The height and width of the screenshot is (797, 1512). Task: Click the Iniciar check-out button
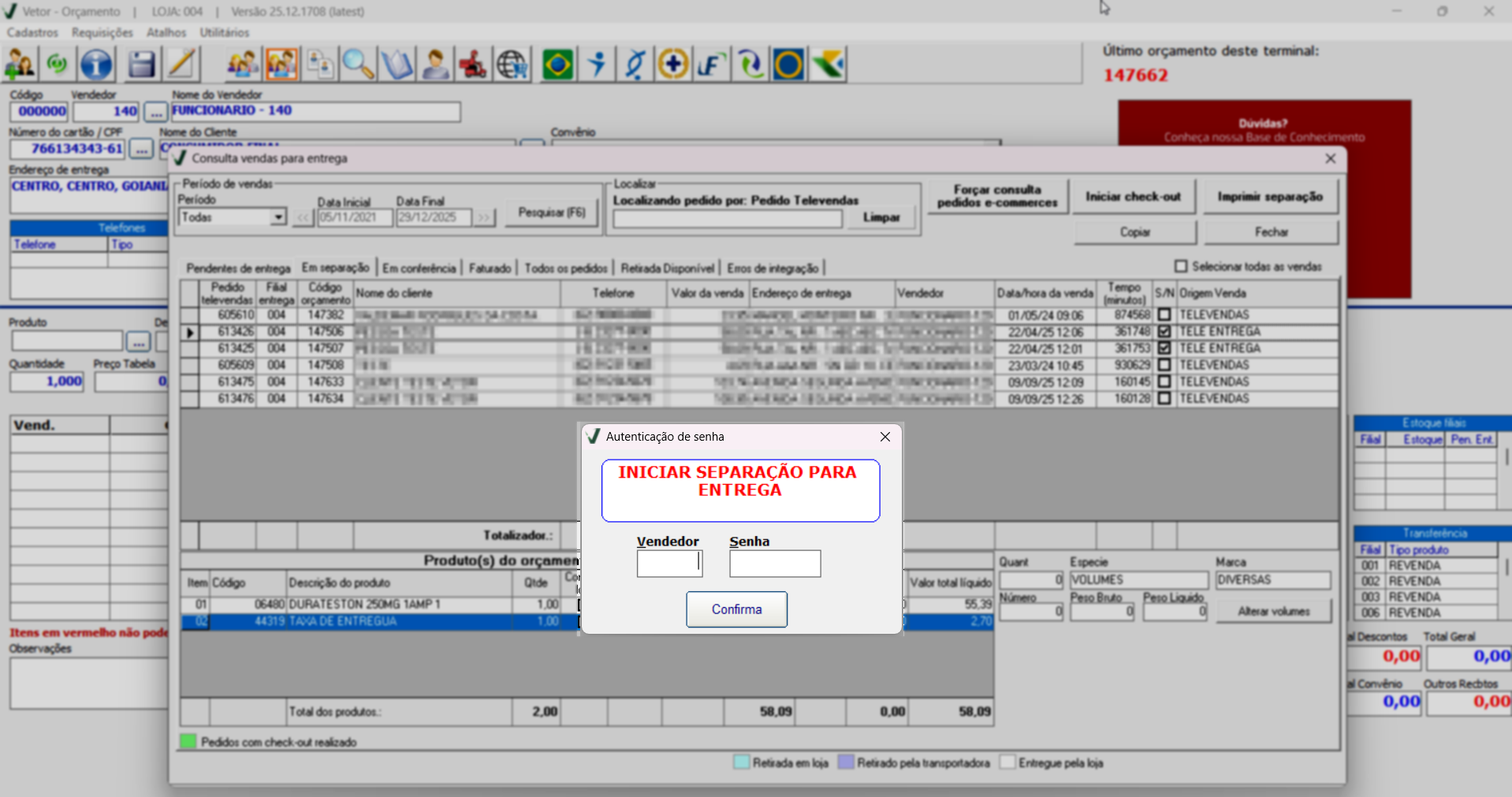[1132, 196]
